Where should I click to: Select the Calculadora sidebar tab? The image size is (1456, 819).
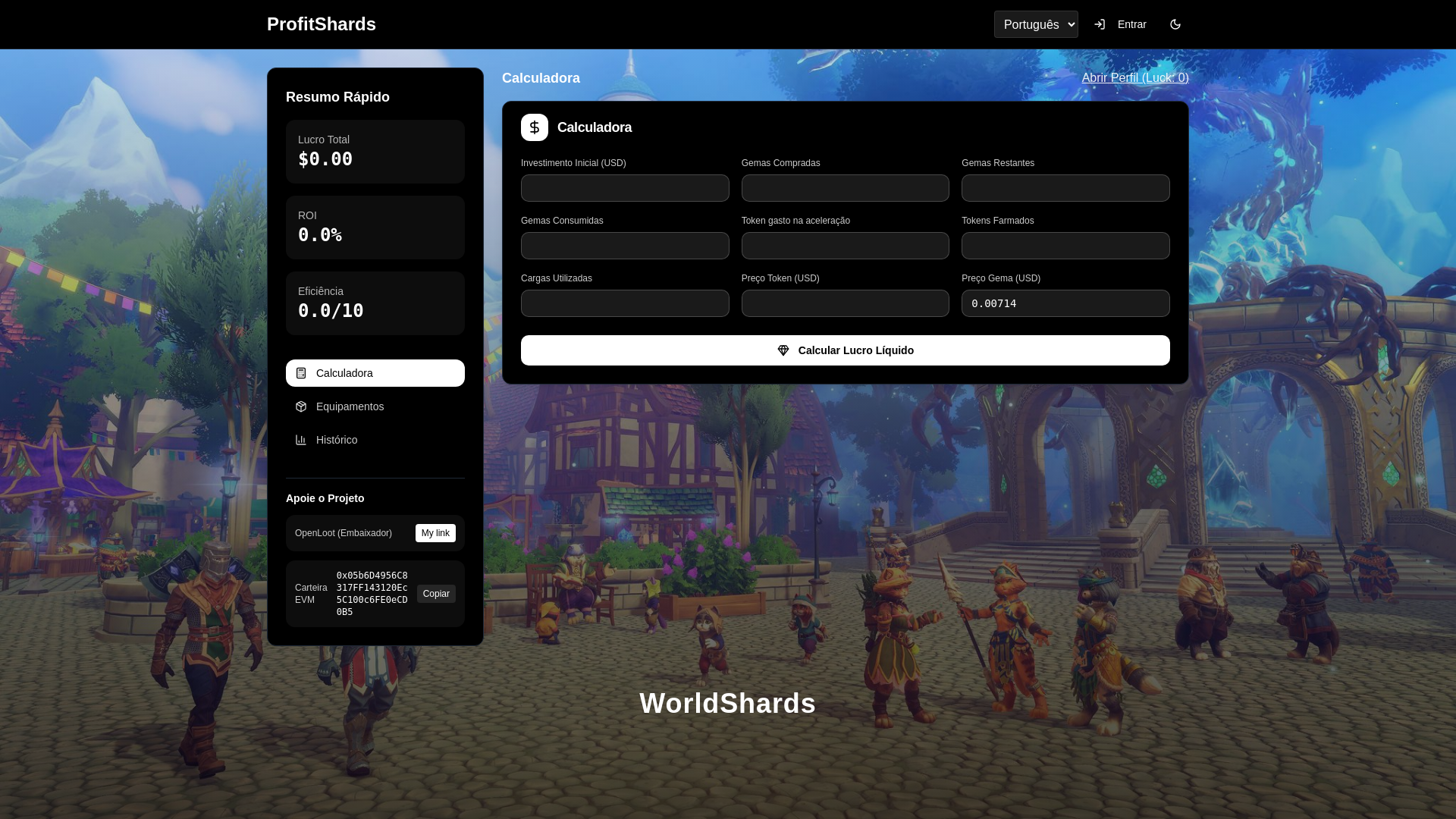pos(375,373)
